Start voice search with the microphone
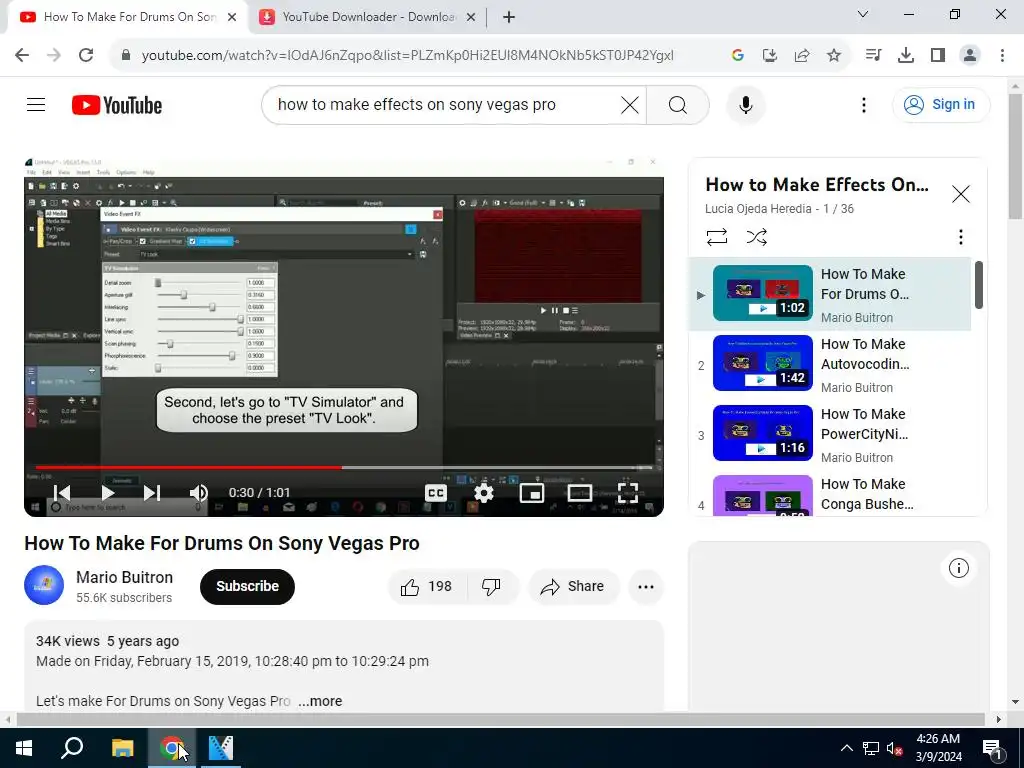Screen dimensions: 1024x768 [746, 104]
